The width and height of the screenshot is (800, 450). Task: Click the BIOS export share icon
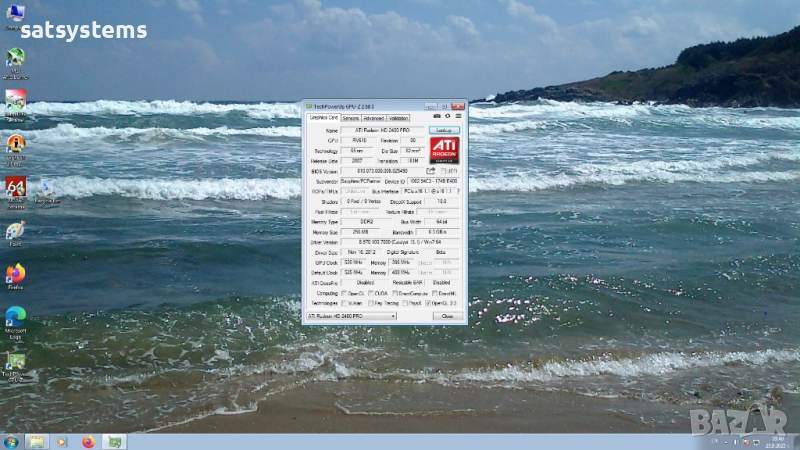(431, 171)
